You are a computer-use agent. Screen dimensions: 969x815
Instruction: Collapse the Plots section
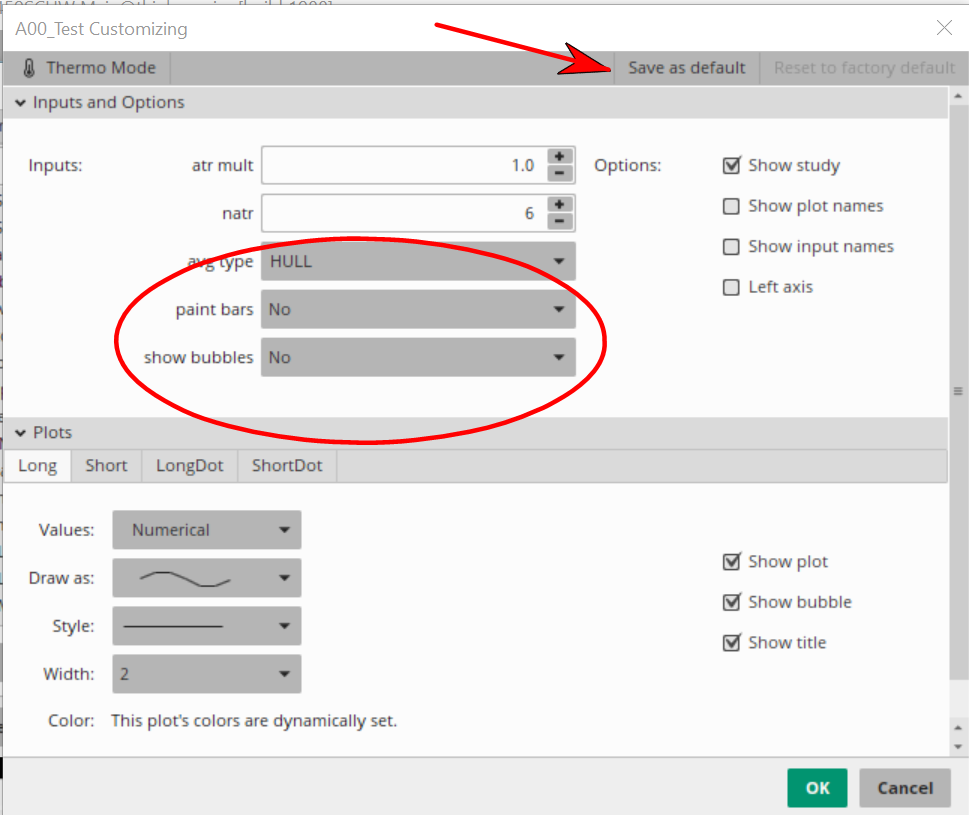(20, 433)
